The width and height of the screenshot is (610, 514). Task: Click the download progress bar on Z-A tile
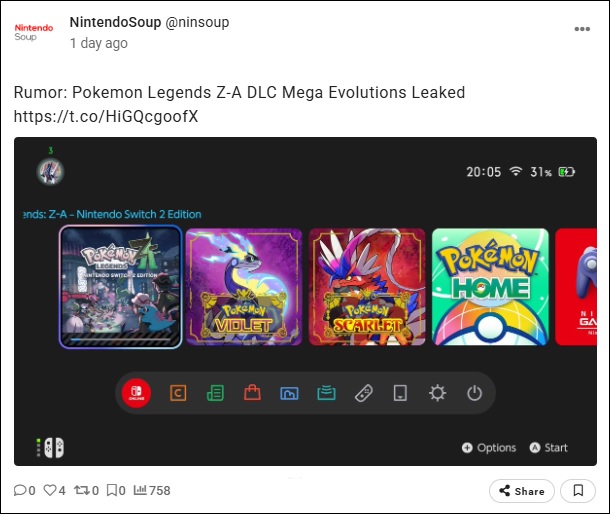tap(120, 339)
